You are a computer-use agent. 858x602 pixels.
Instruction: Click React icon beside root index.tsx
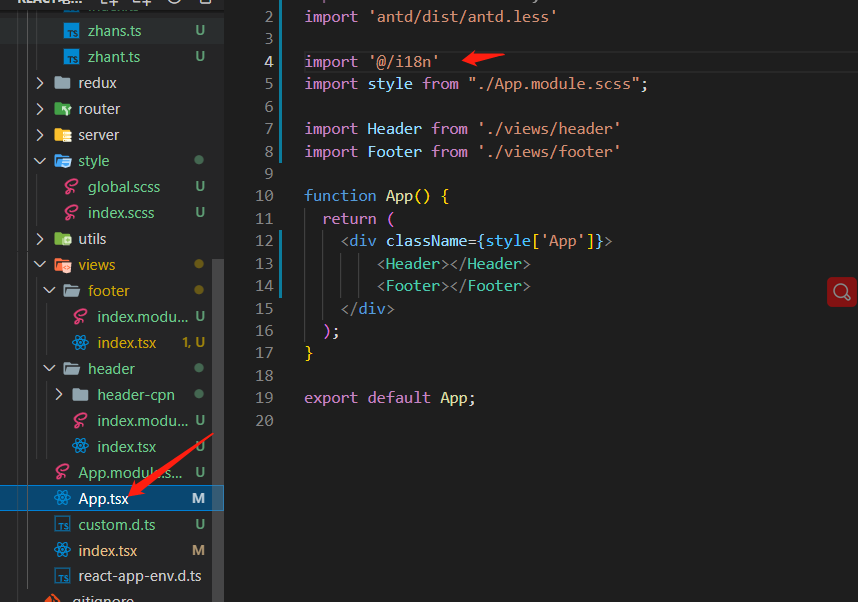pyautogui.click(x=62, y=550)
